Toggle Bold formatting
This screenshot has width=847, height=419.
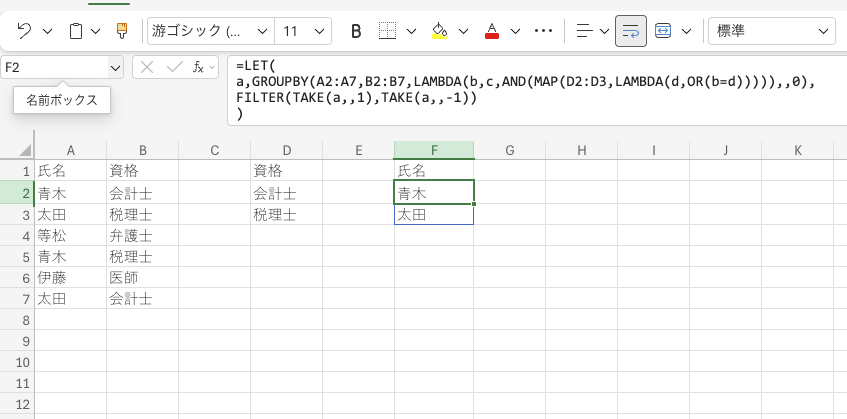pyautogui.click(x=355, y=31)
